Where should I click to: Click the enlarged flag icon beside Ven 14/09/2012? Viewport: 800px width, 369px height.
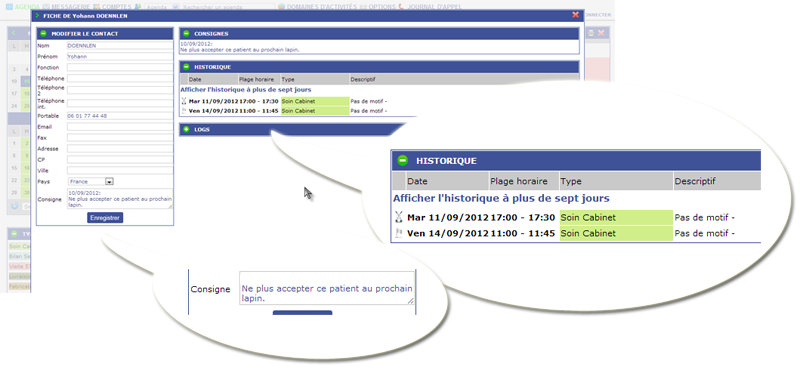[x=399, y=234]
